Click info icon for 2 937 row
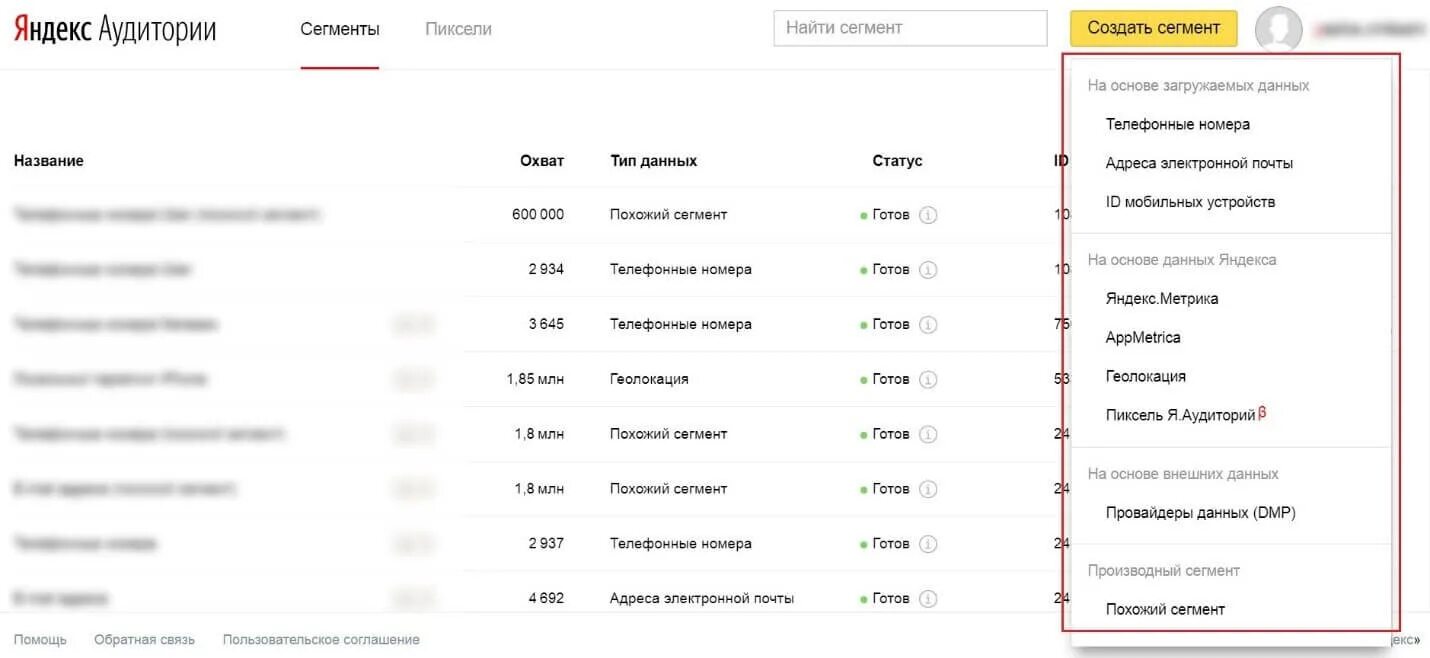This screenshot has width=1430, height=658. point(928,544)
